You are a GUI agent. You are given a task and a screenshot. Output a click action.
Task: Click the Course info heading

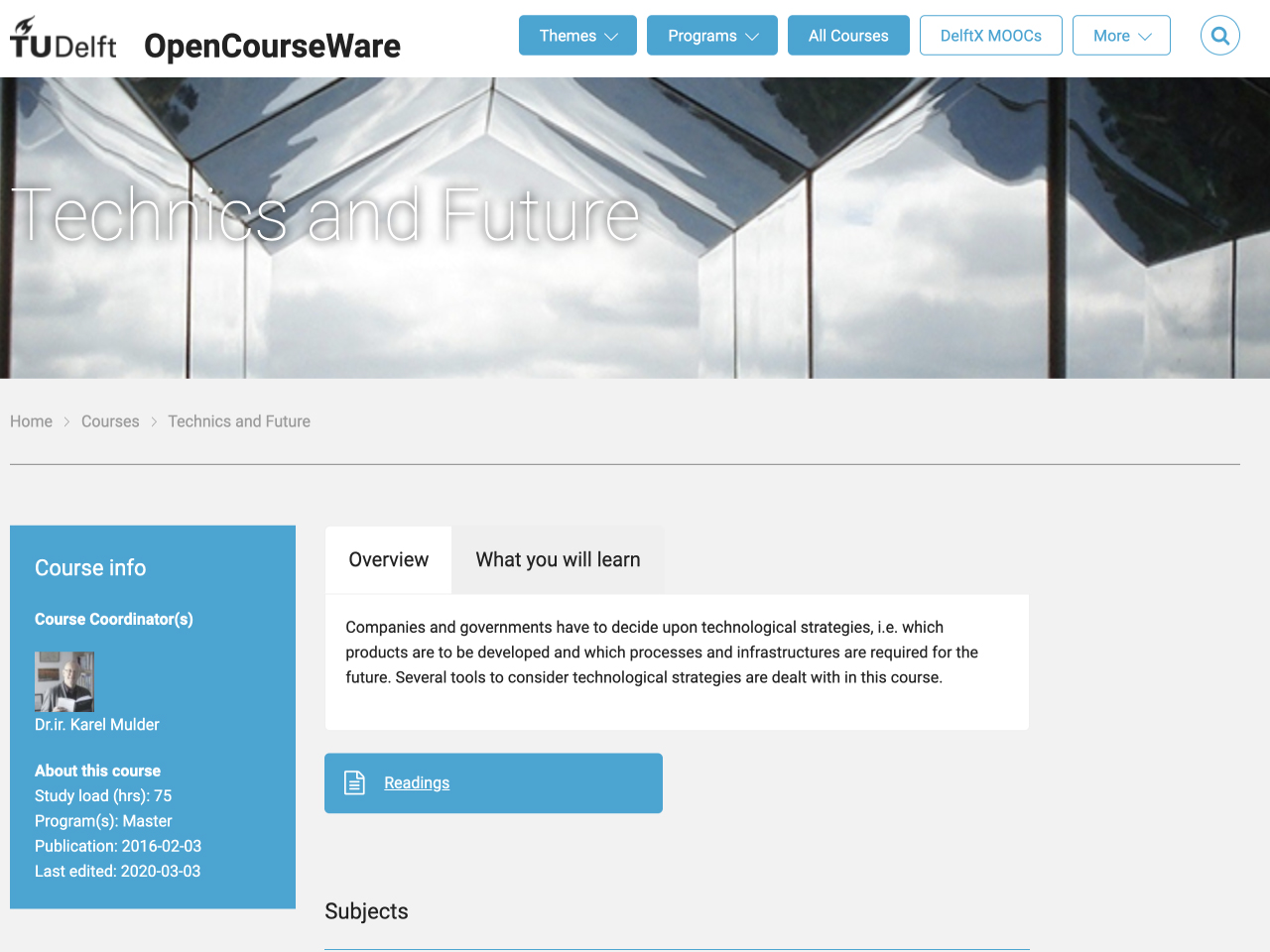coord(90,567)
